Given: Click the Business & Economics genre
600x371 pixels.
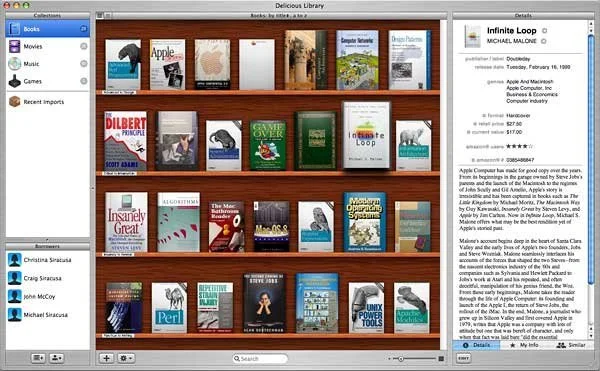Looking at the screenshot, I should coord(532,94).
